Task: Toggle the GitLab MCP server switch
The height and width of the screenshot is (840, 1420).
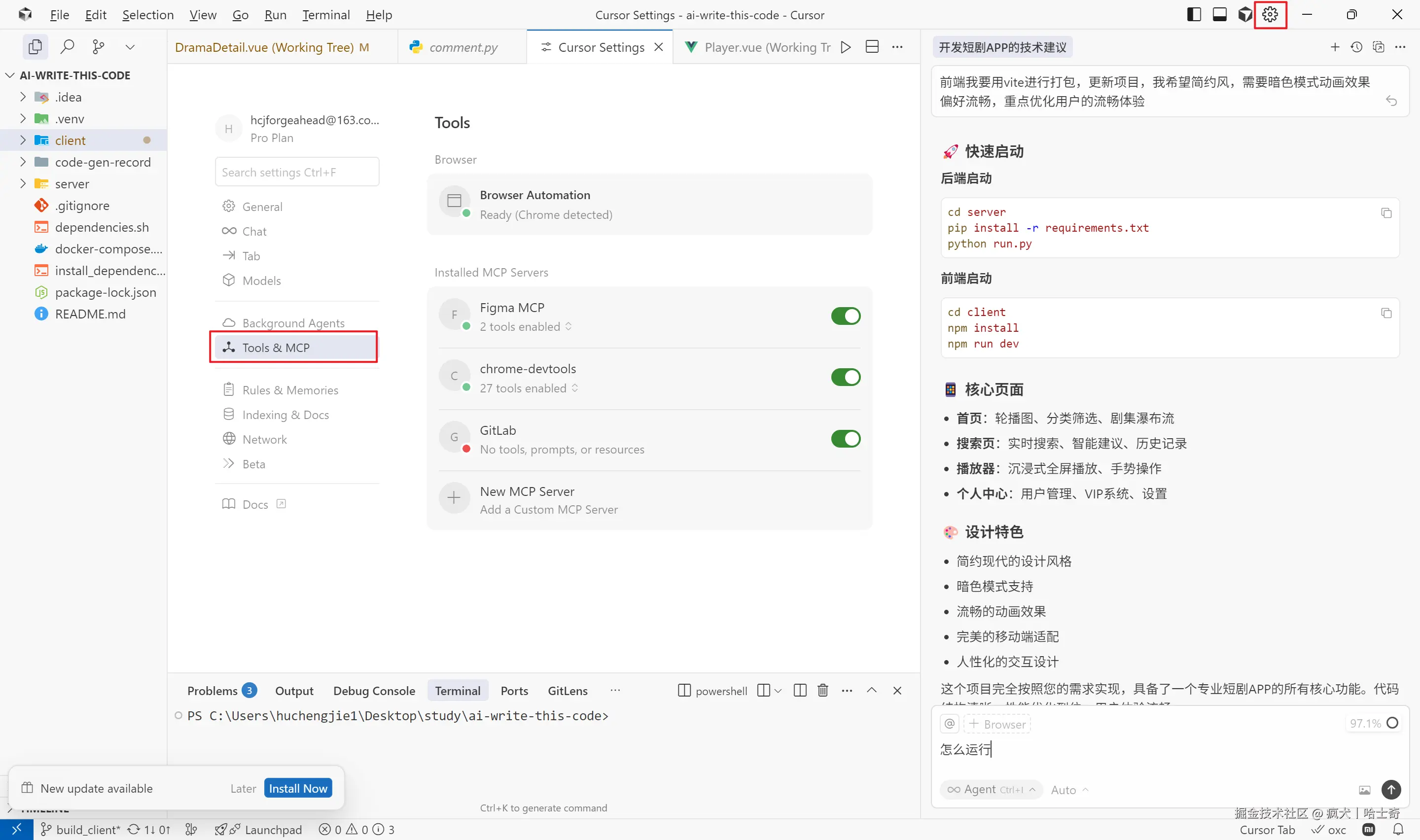Action: coord(845,439)
